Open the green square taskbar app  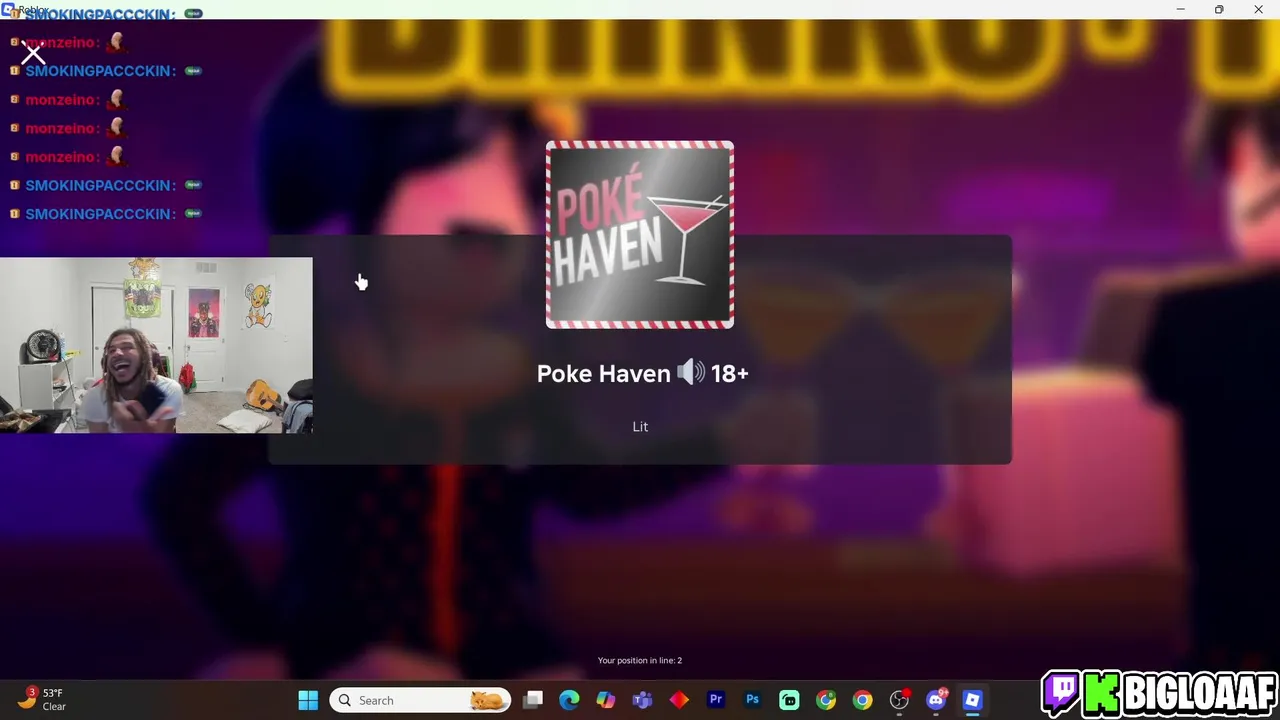[x=789, y=700]
